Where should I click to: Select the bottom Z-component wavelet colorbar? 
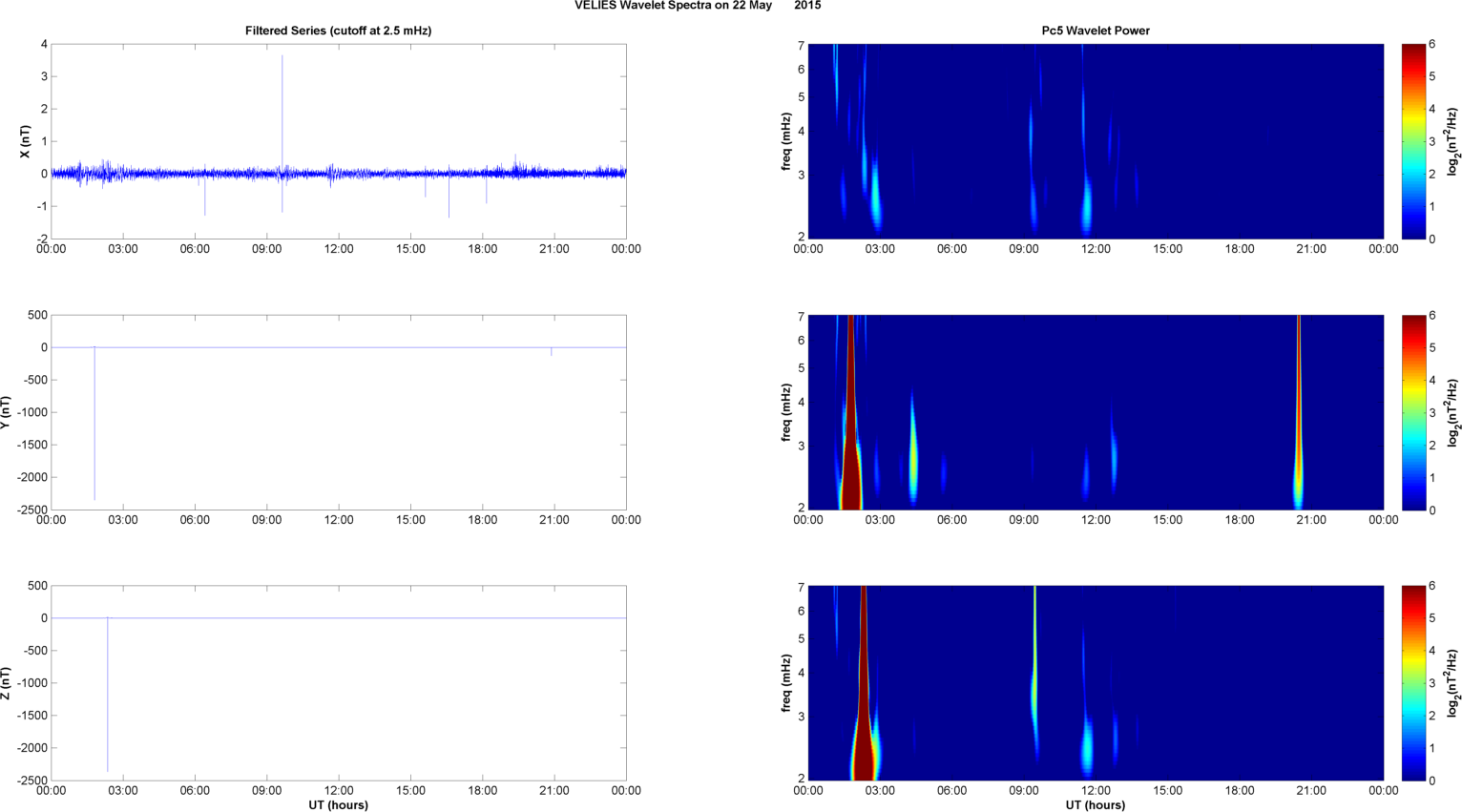1413,683
